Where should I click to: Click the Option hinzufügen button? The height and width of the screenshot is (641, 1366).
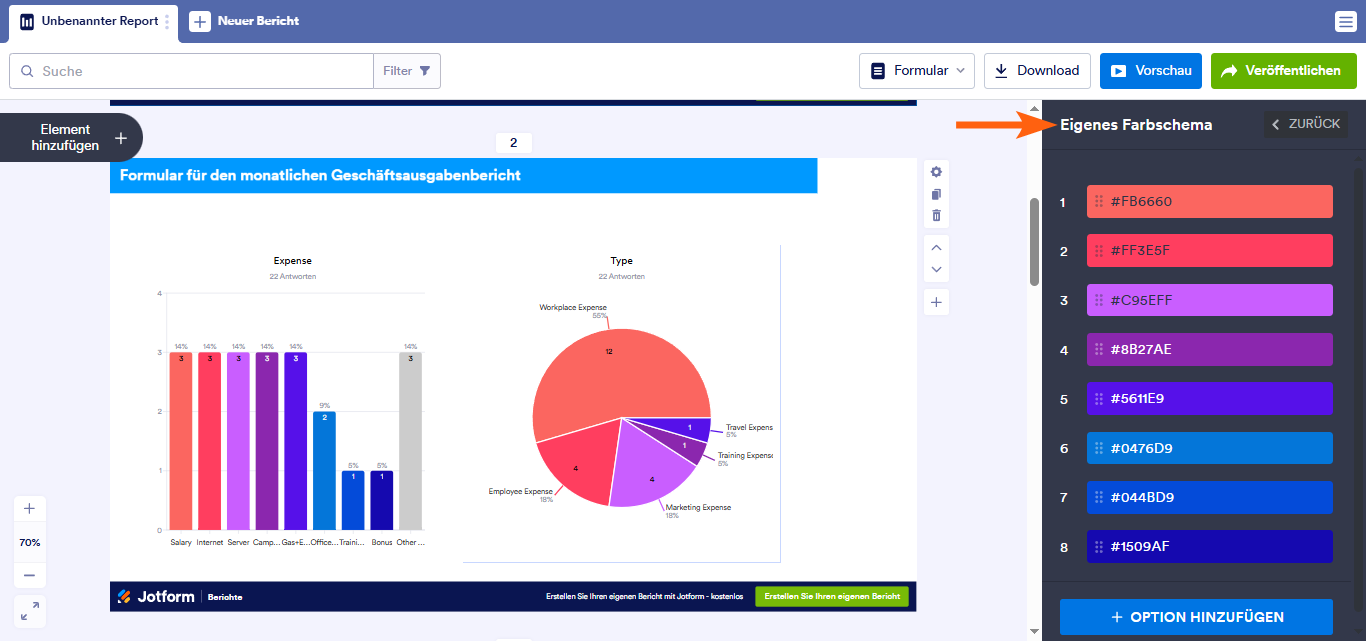pyautogui.click(x=1196, y=617)
